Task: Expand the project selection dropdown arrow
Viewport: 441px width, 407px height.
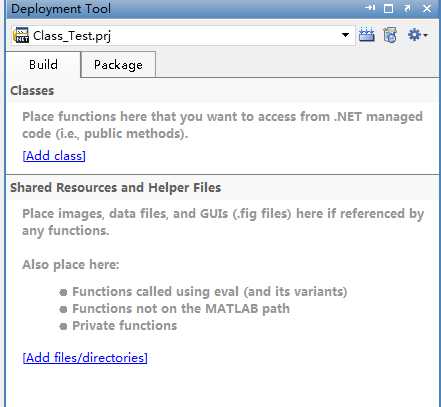Action: [346, 35]
